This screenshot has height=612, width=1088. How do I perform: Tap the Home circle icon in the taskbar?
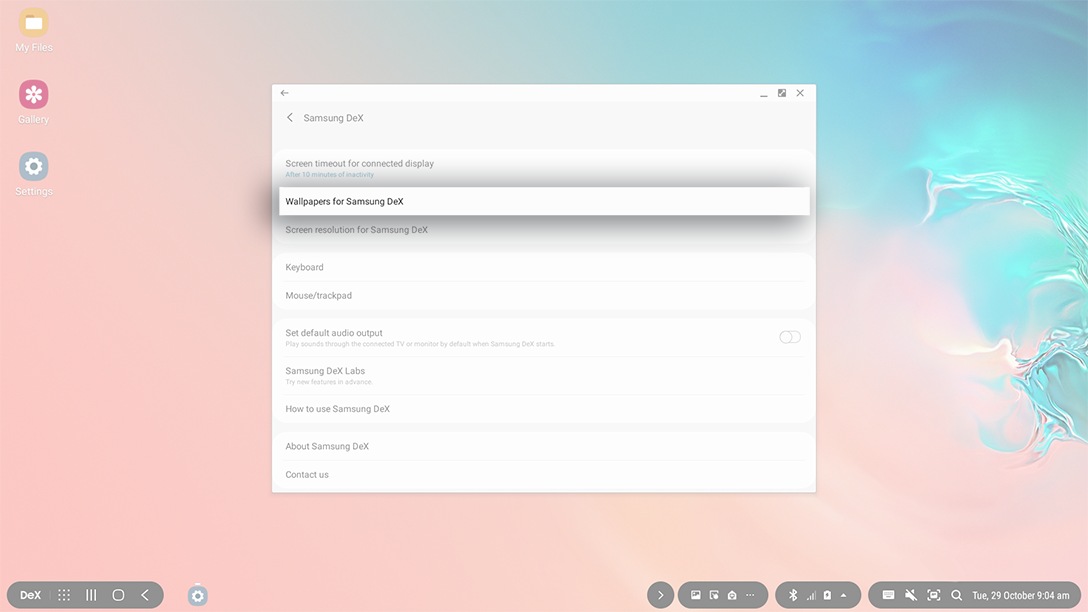118,595
